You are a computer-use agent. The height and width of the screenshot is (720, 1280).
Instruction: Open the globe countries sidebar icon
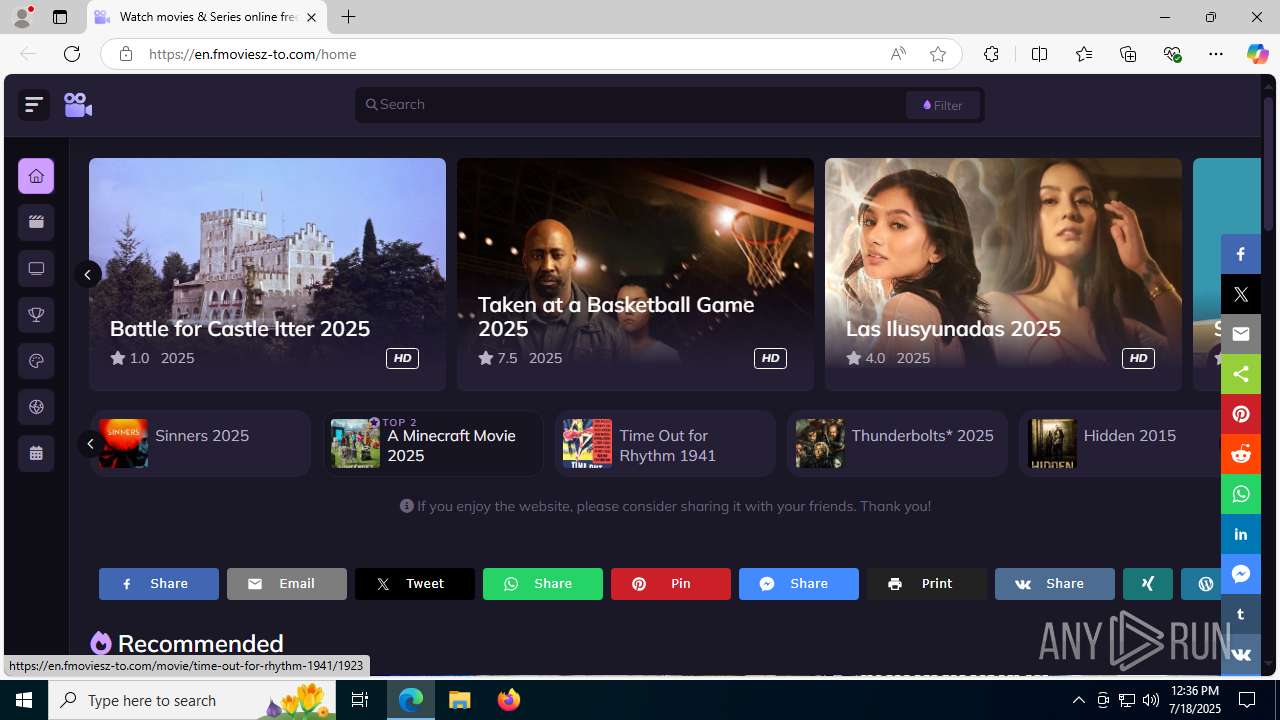[x=36, y=407]
